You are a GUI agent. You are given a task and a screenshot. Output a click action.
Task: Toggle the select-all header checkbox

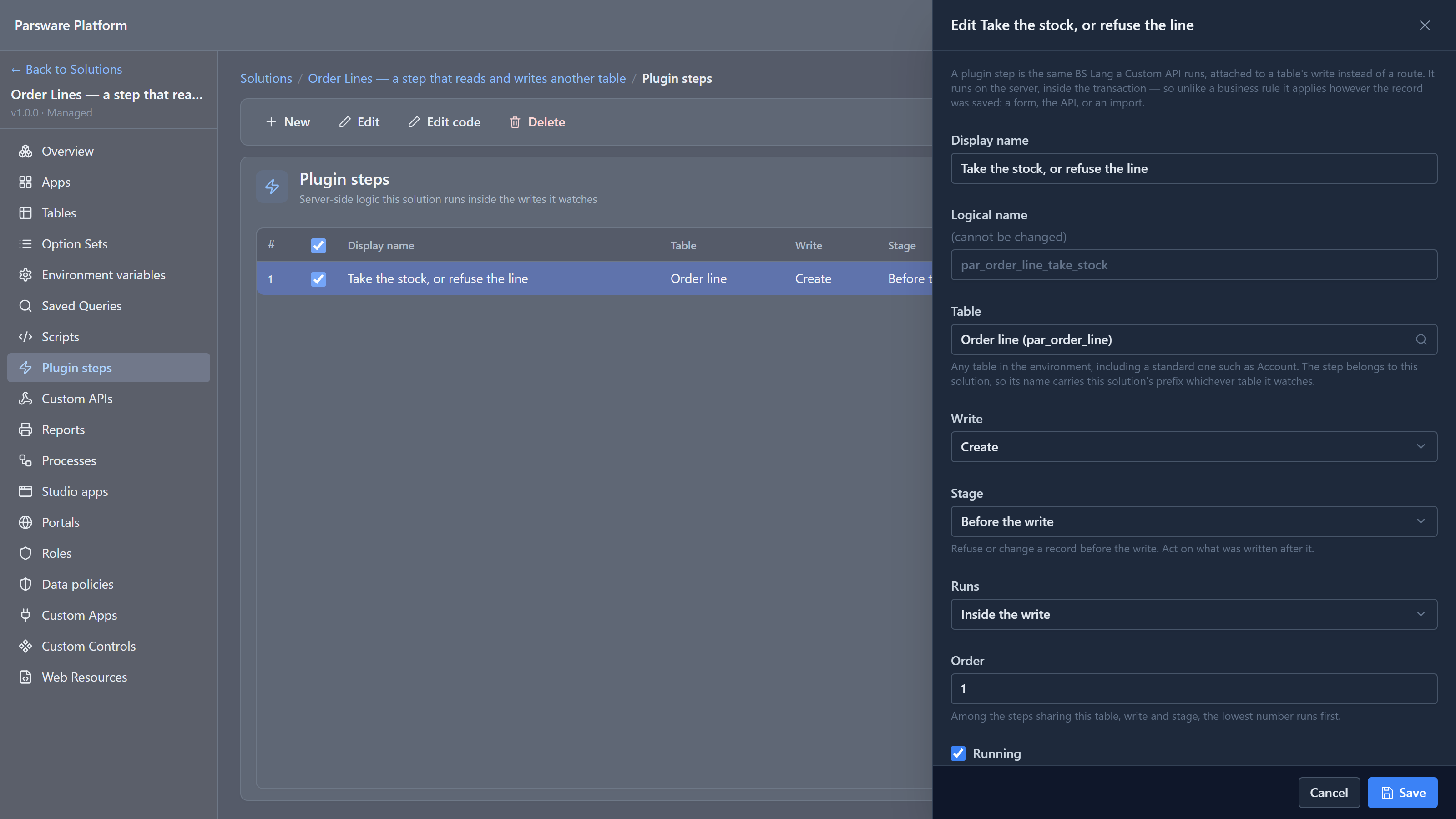[x=318, y=245]
